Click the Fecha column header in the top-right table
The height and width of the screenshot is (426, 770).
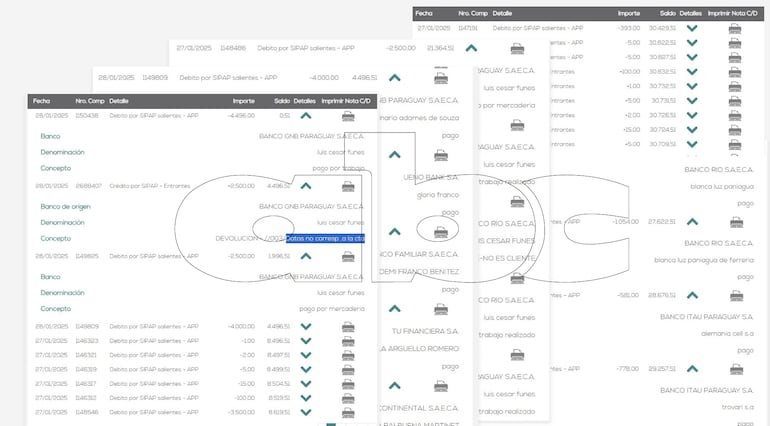424,14
